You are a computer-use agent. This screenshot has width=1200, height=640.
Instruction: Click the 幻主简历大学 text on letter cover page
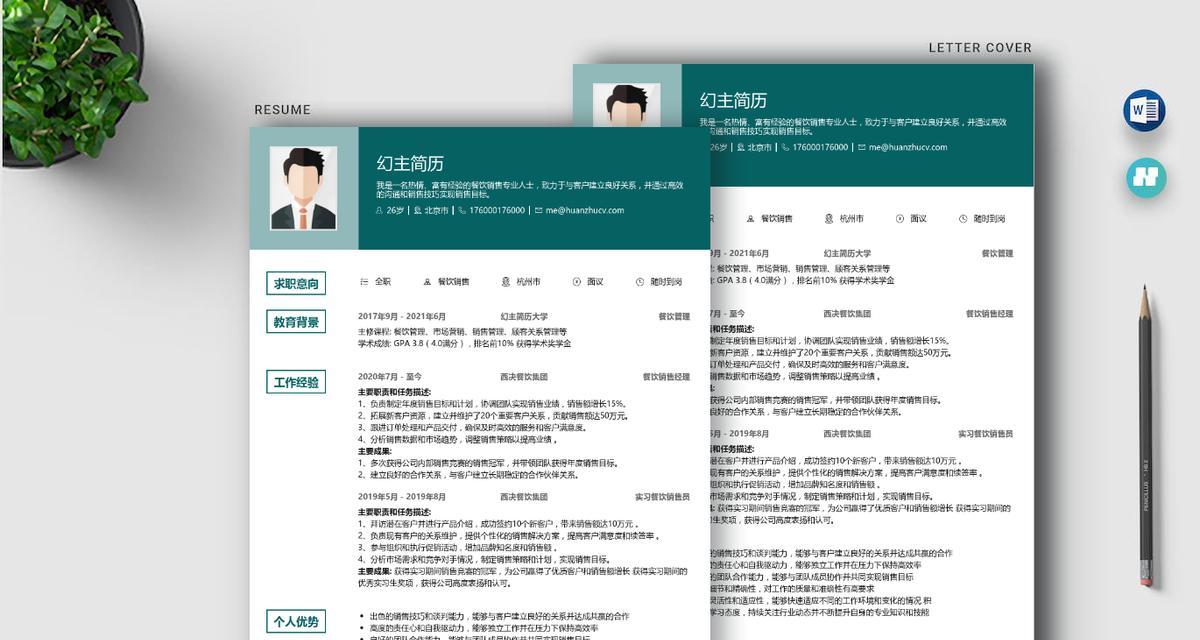pyautogui.click(x=847, y=253)
